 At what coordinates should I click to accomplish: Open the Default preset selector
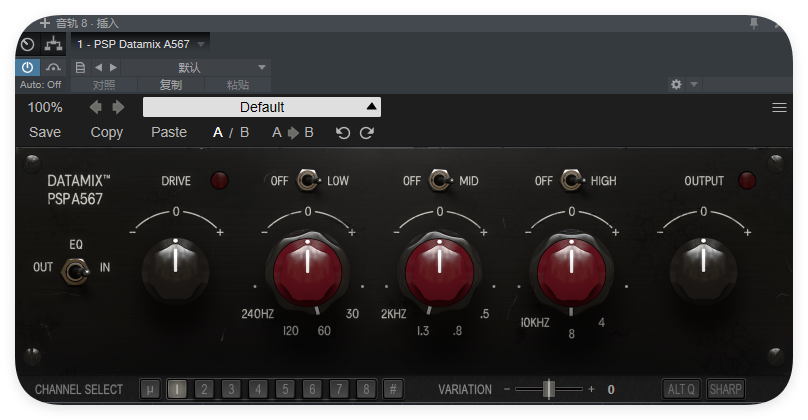262,107
